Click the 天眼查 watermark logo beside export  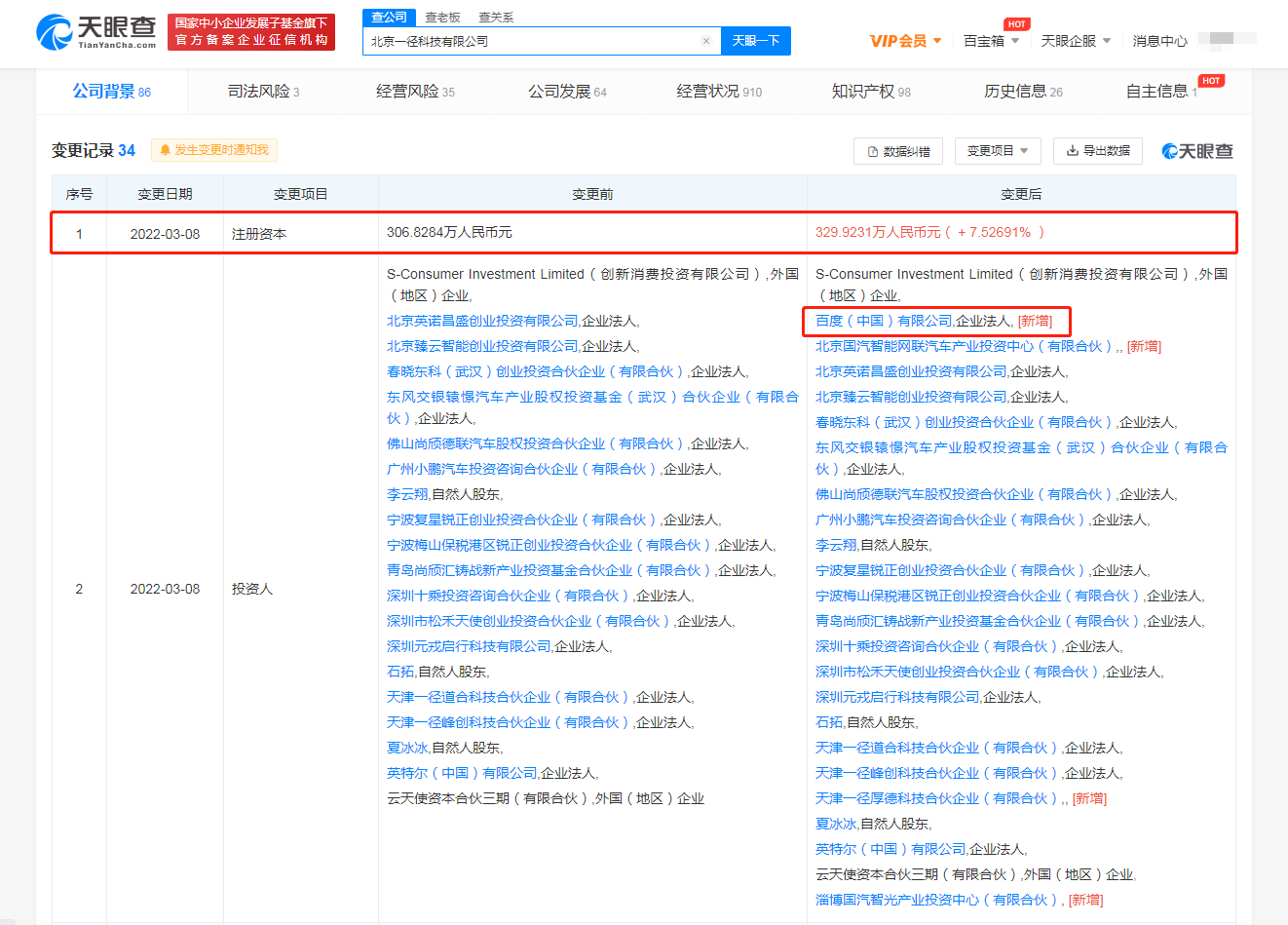(1197, 151)
